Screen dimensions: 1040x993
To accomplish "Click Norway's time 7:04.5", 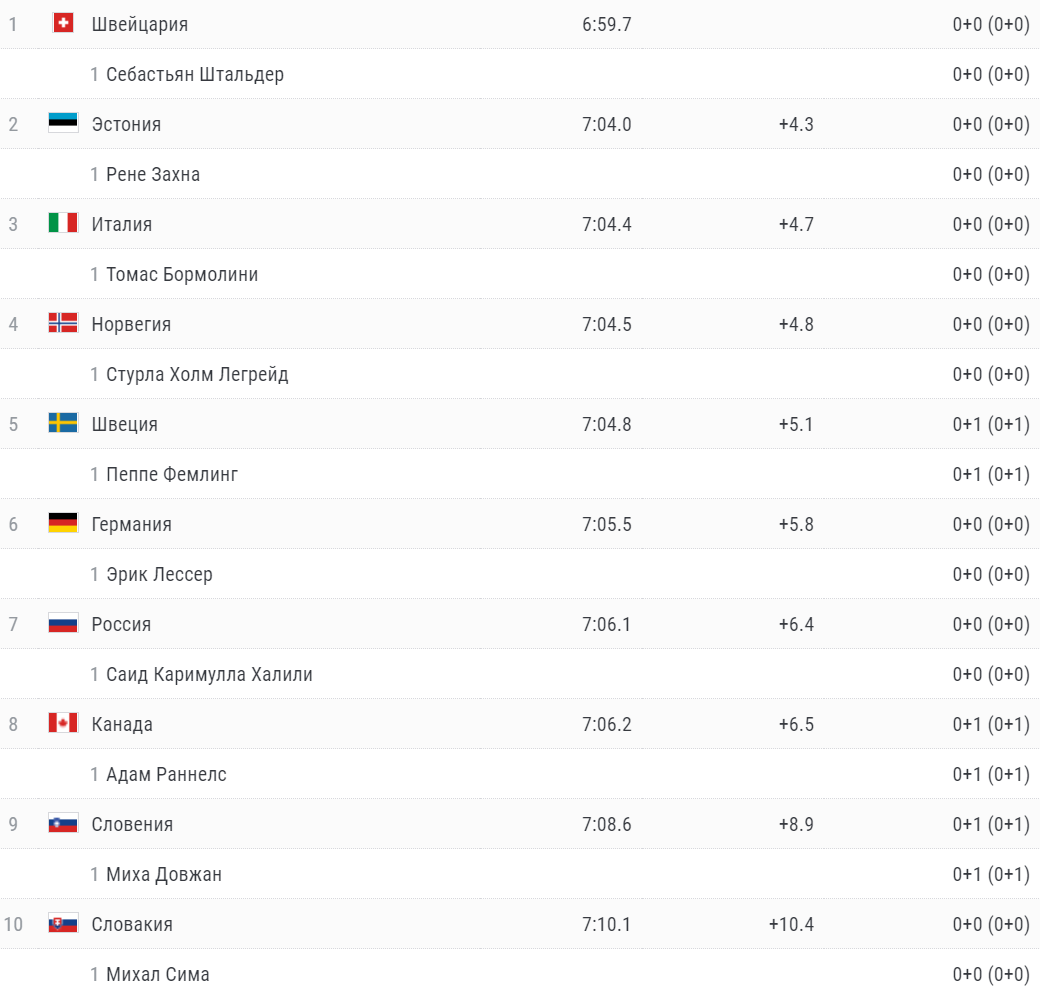I will [x=606, y=324].
